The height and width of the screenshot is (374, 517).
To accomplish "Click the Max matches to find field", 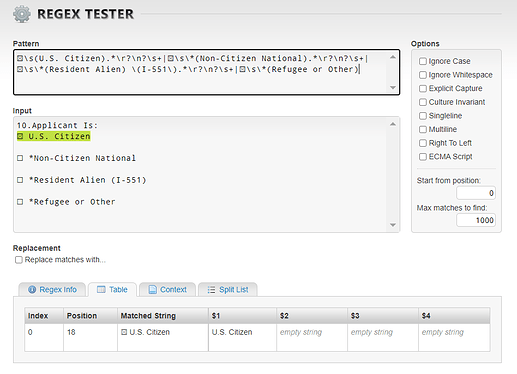I will tap(476, 220).
